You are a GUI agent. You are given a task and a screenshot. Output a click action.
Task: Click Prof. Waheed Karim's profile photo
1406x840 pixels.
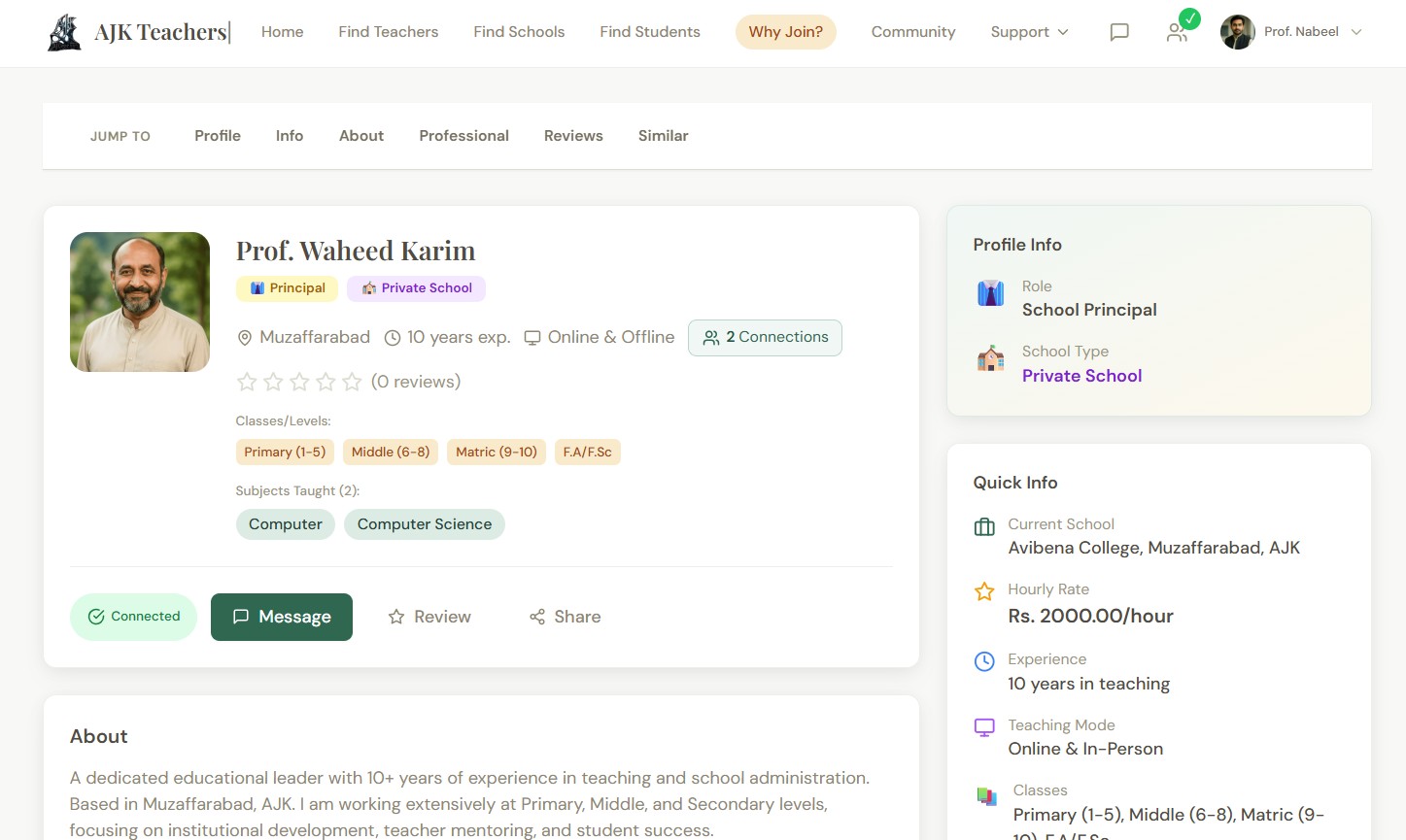click(x=140, y=302)
